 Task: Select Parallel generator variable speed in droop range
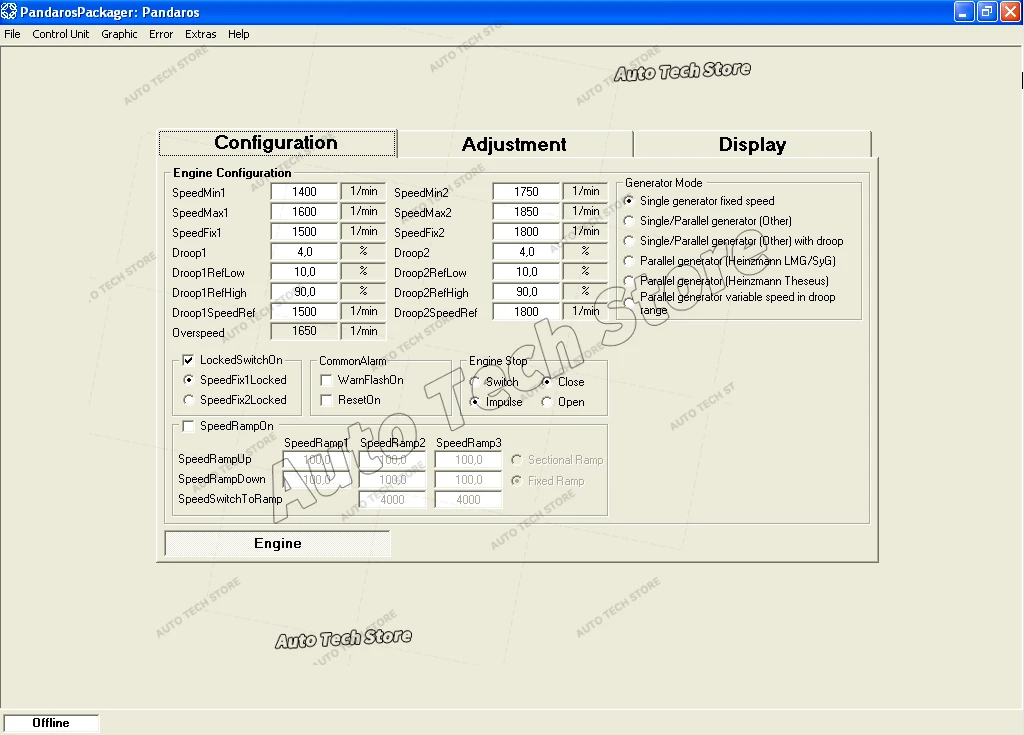pos(629,302)
